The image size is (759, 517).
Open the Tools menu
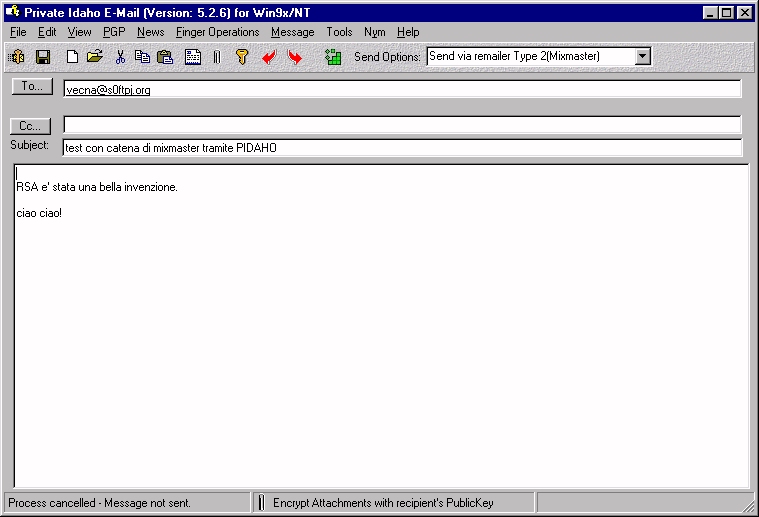(x=339, y=32)
